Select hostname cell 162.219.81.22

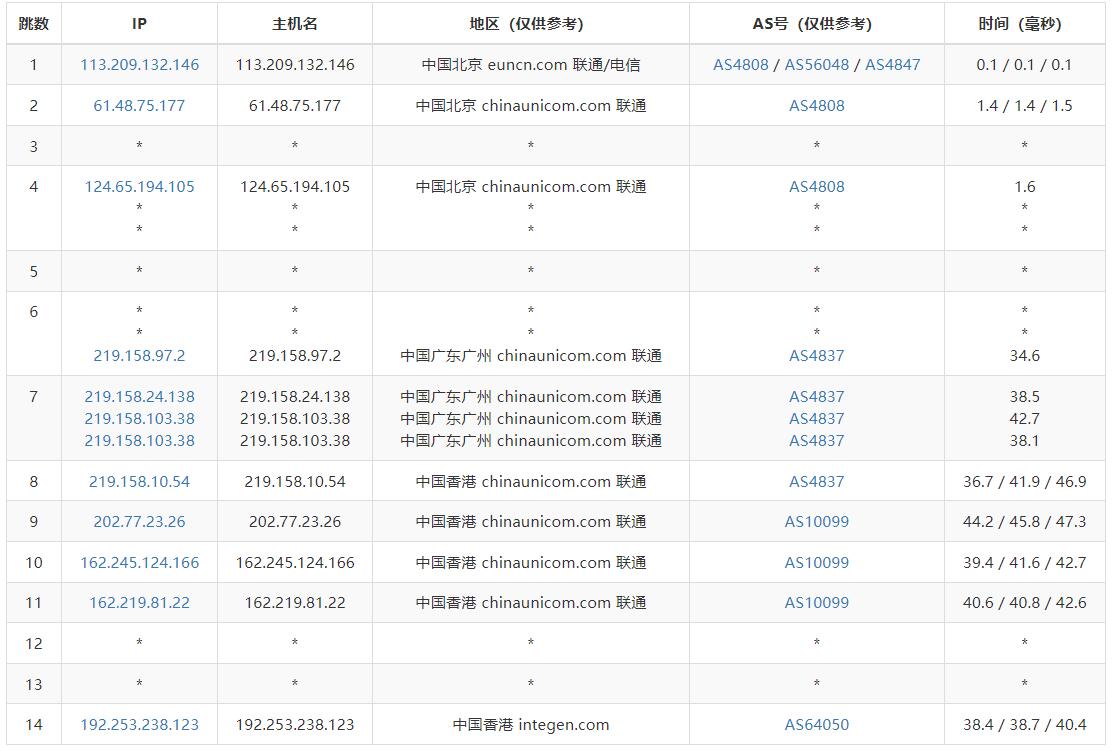coord(295,603)
